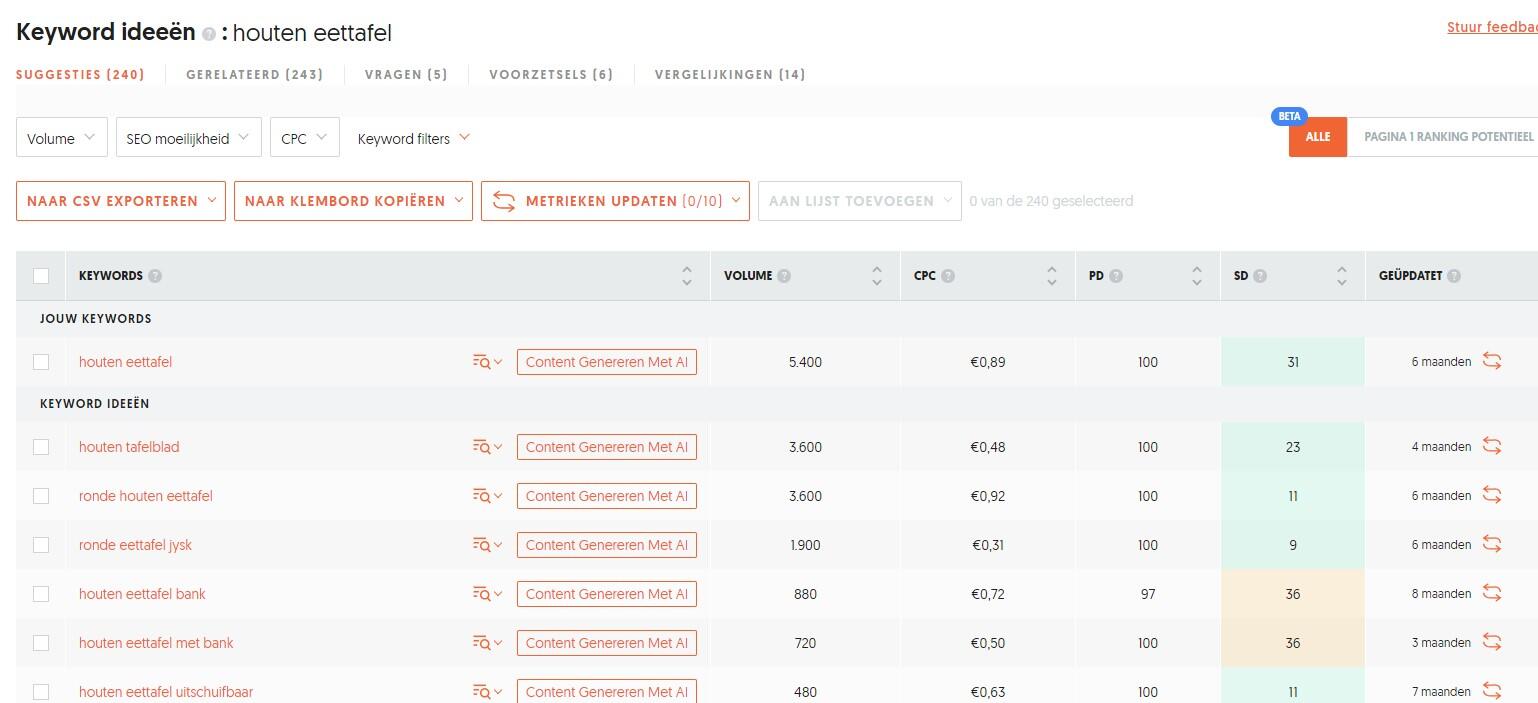The height and width of the screenshot is (703, 1538).
Task: Click Stuur feedback link
Action: (1492, 27)
